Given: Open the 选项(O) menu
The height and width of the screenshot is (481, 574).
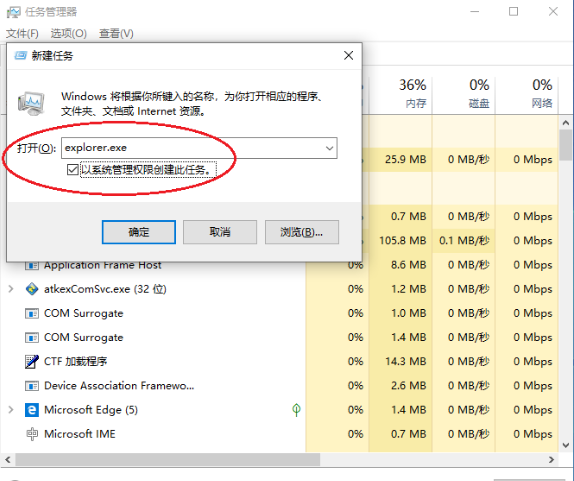Looking at the screenshot, I should pos(68,34).
